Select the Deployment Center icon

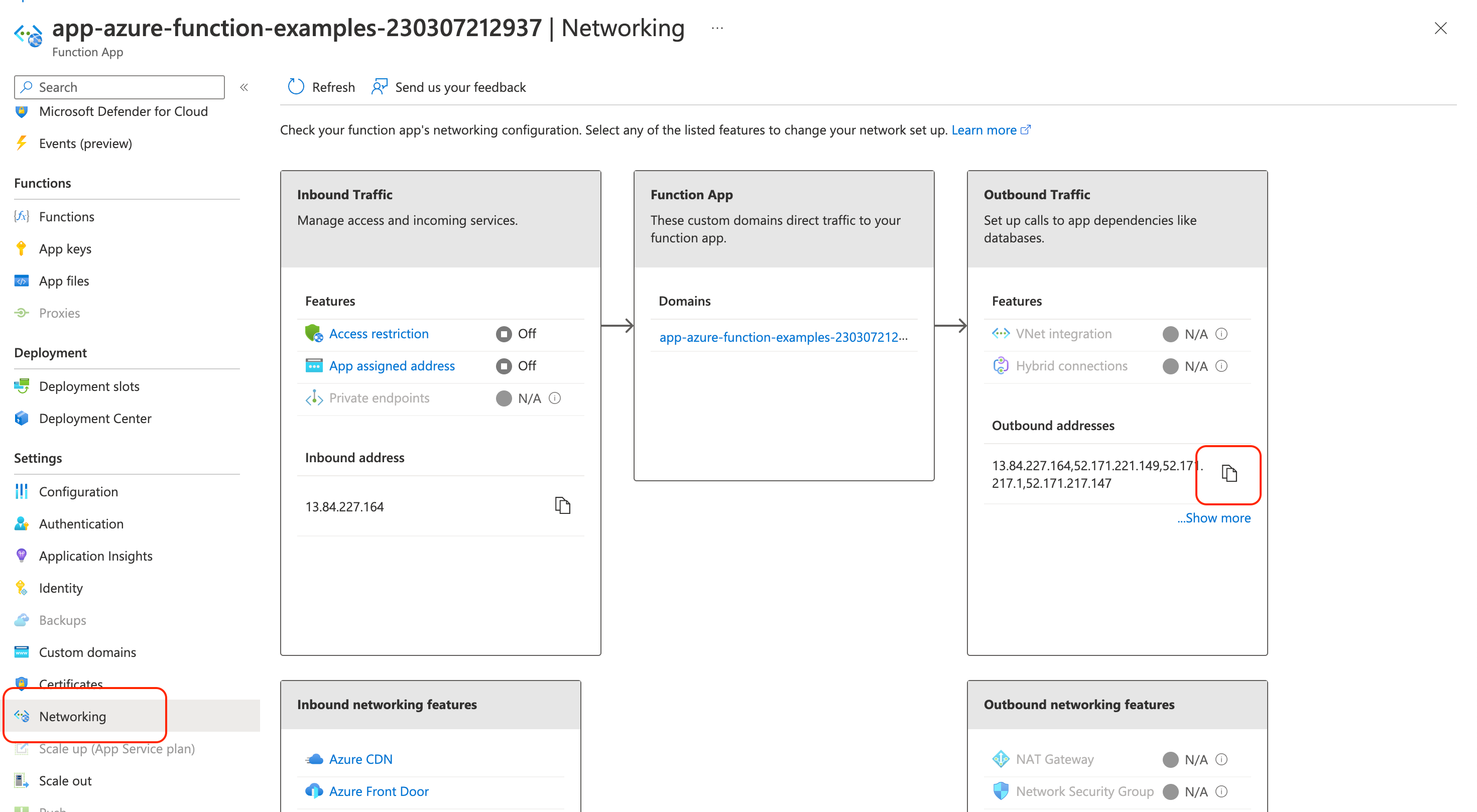(x=21, y=419)
